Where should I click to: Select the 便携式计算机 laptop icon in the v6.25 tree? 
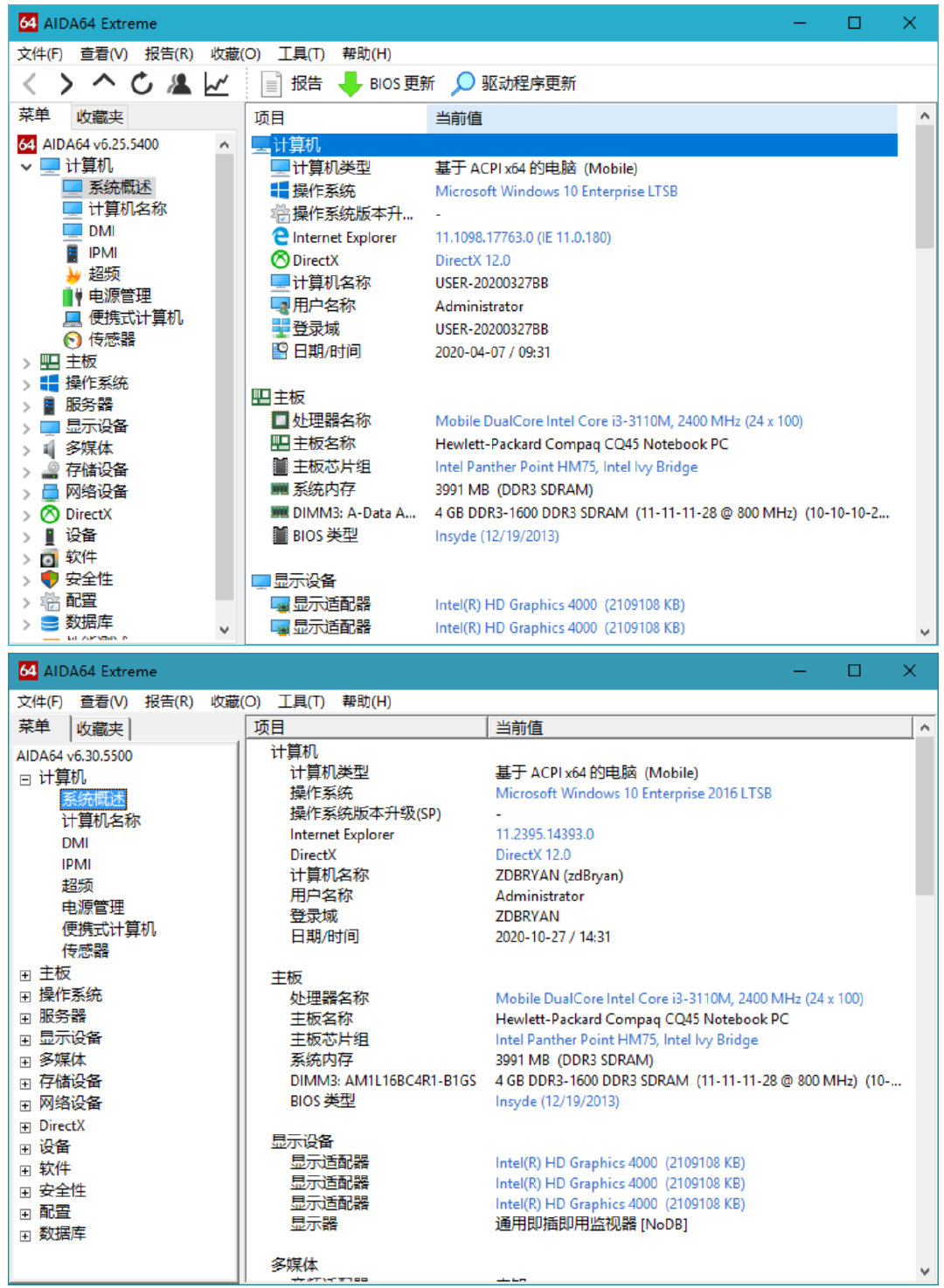pyautogui.click(x=73, y=318)
